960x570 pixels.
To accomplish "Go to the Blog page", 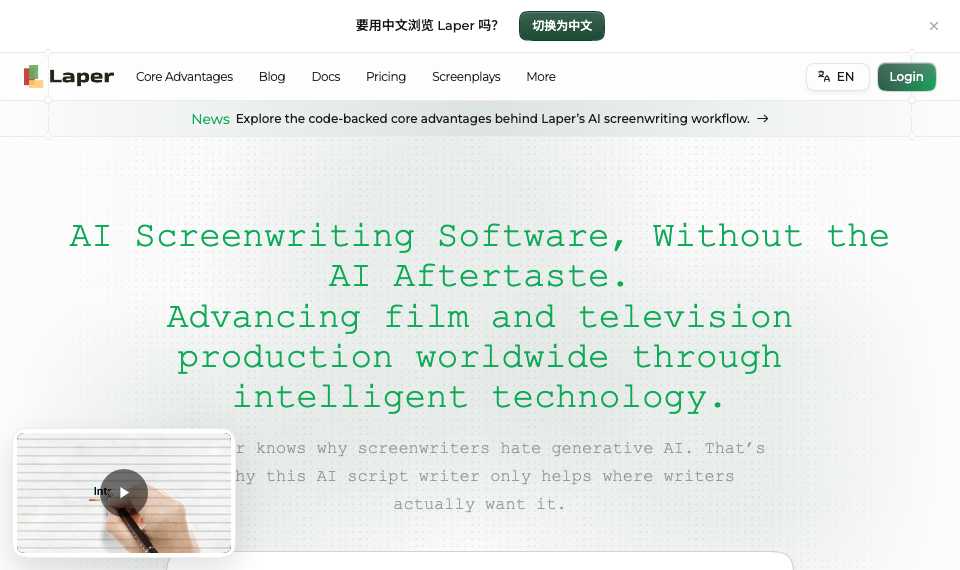I will click(272, 77).
